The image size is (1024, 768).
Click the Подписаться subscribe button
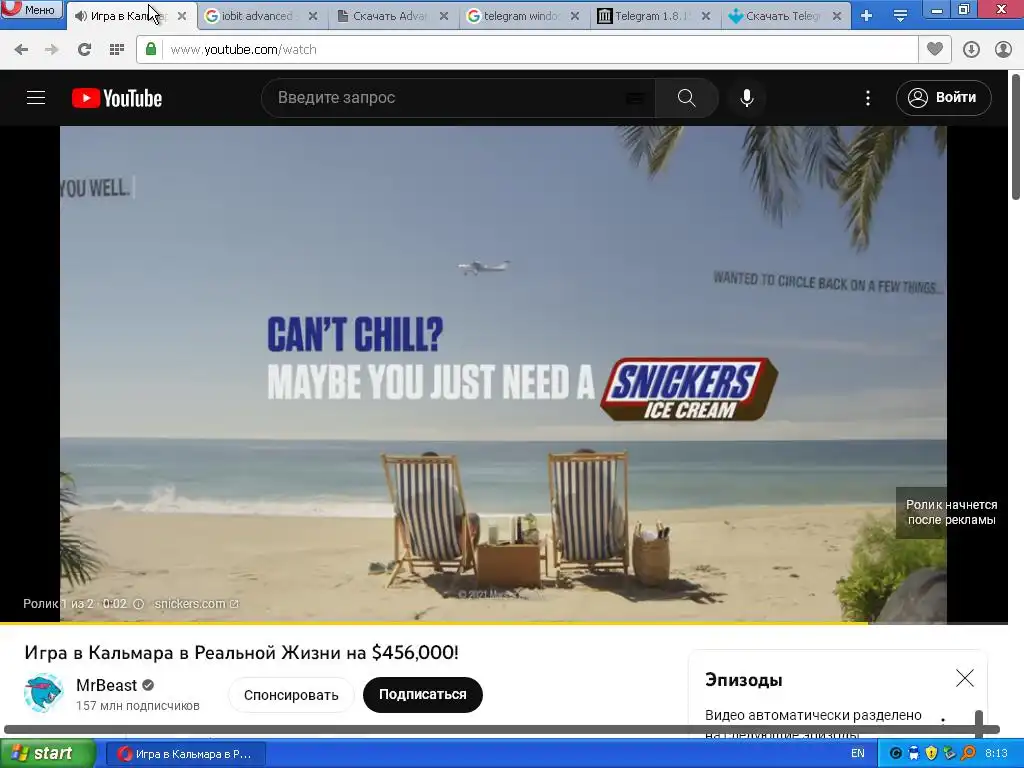coord(423,695)
